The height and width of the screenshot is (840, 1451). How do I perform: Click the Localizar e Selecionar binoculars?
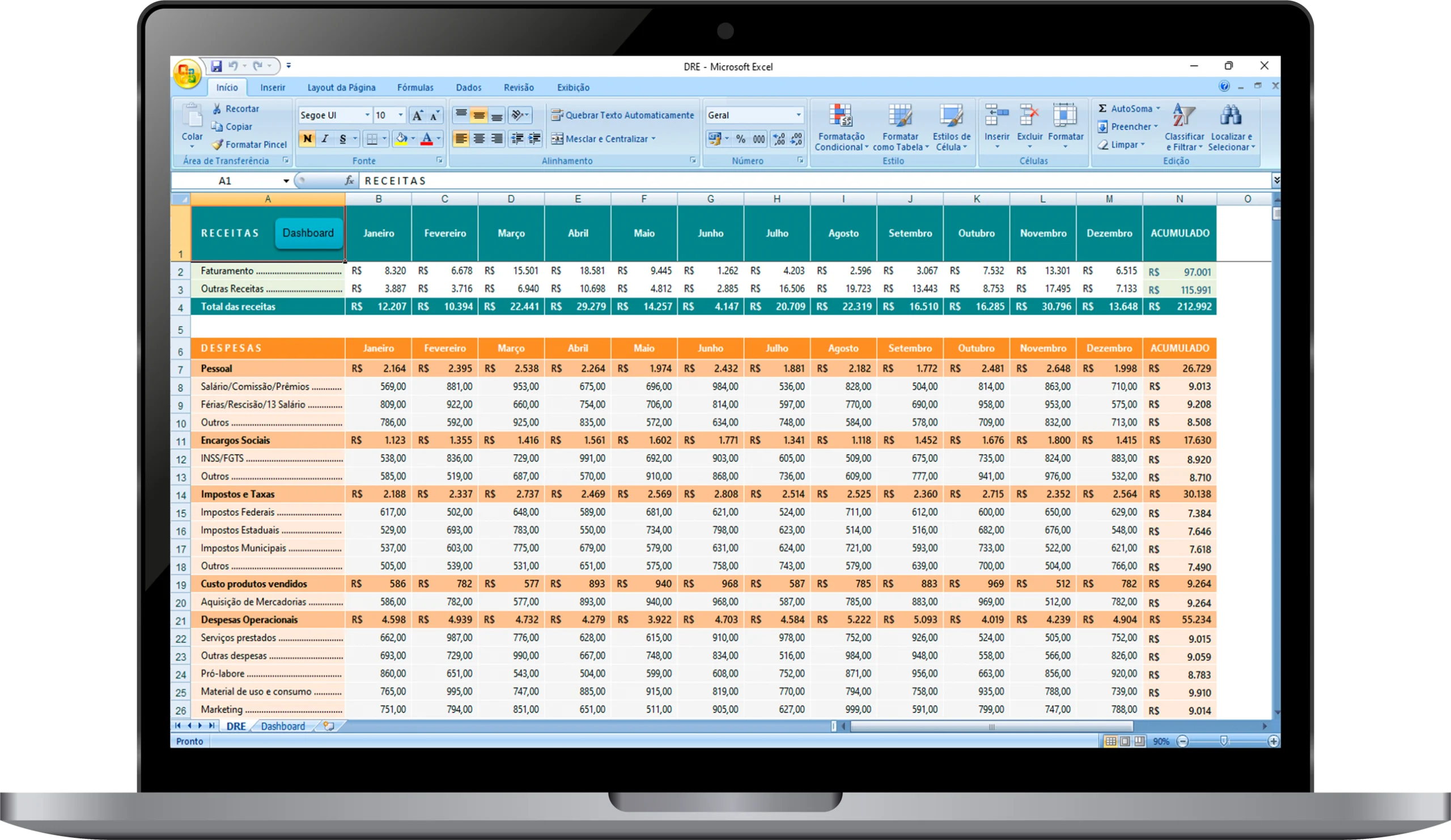pos(1231,116)
